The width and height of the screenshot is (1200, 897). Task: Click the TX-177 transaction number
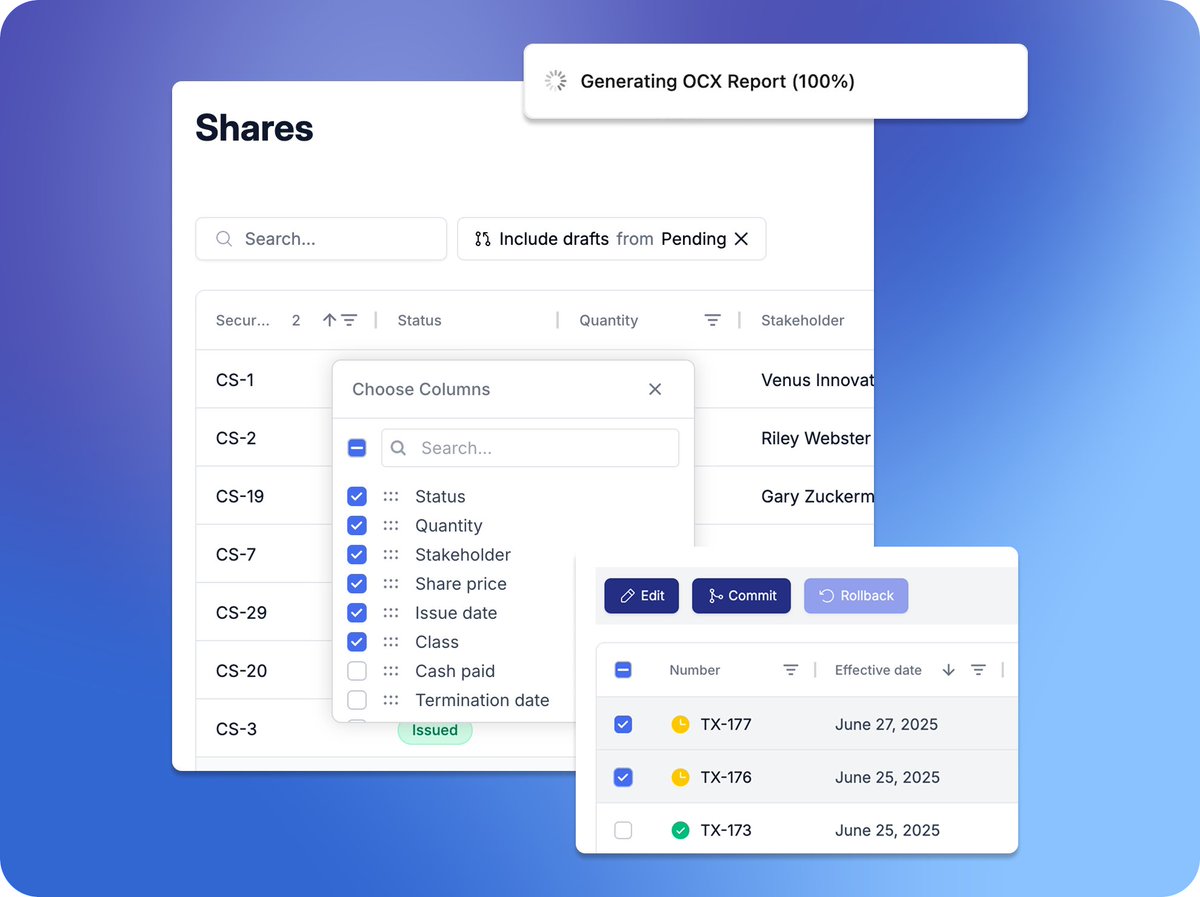(x=726, y=724)
